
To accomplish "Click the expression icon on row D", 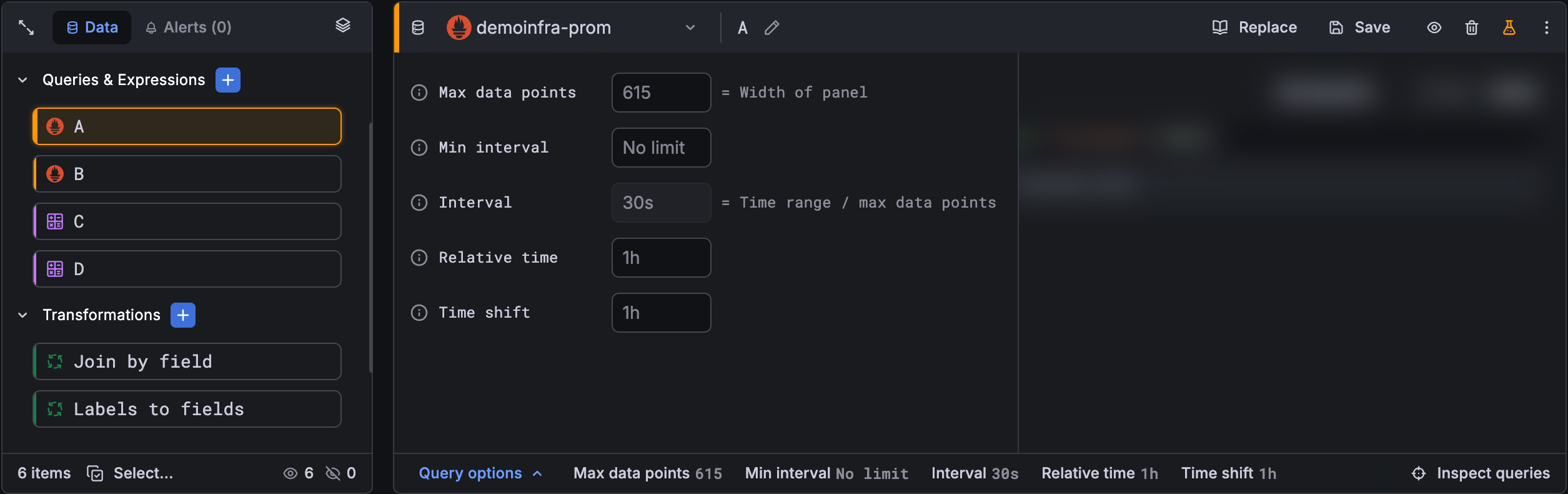I will [55, 269].
